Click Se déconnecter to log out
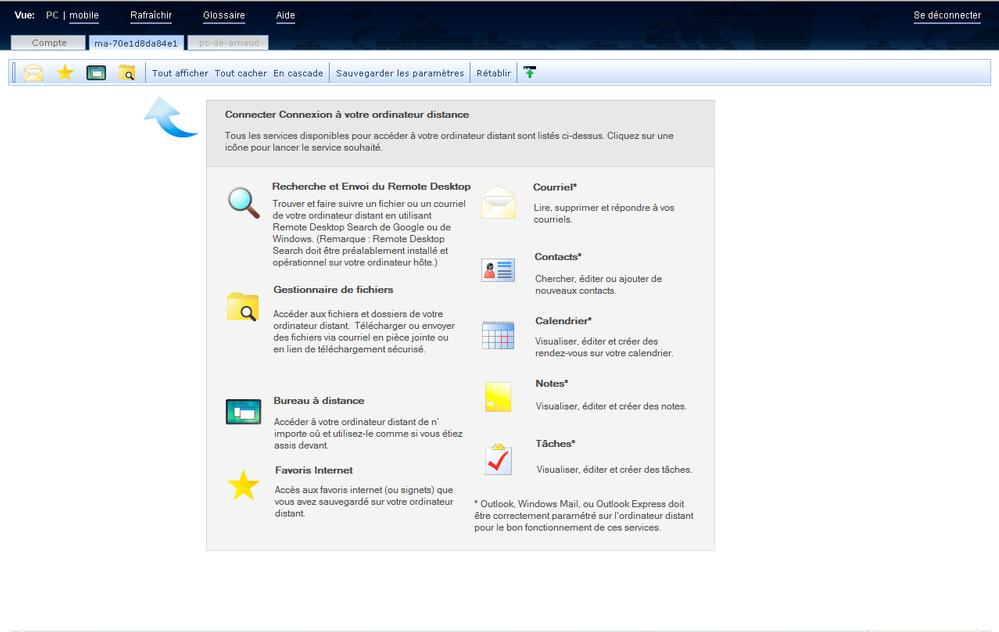This screenshot has height=632, width=999. click(x=947, y=16)
